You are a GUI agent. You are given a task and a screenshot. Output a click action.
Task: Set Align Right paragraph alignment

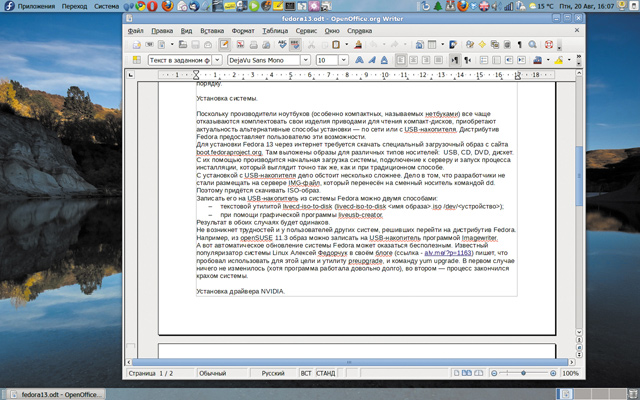pos(426,60)
